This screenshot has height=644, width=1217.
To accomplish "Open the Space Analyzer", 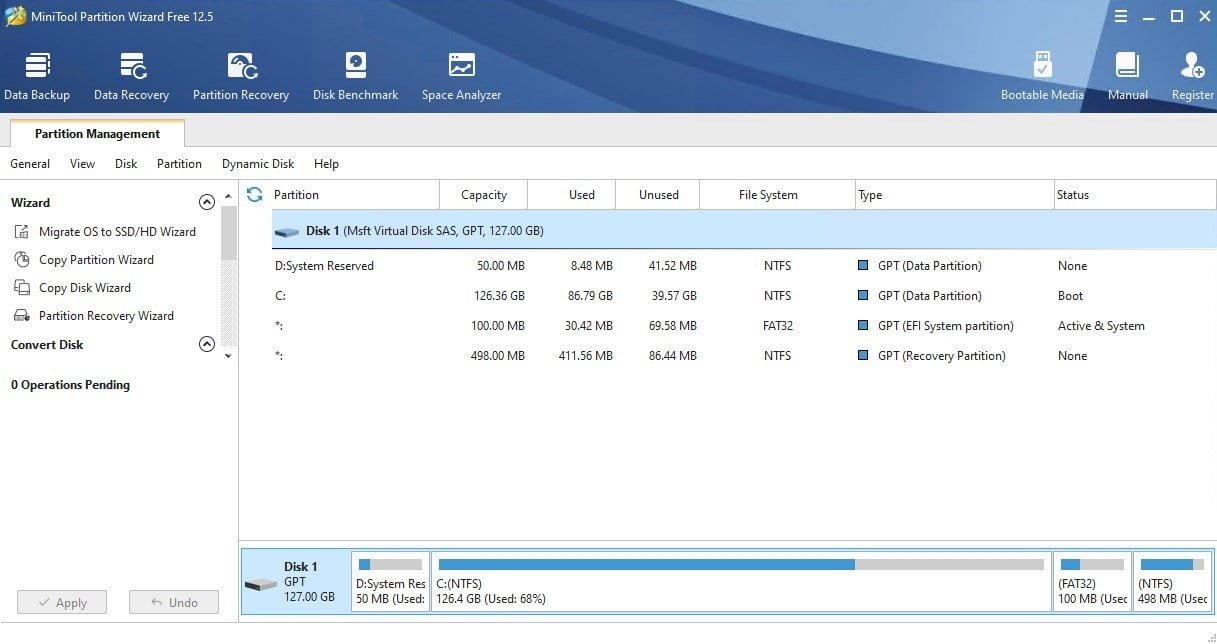I will (461, 72).
